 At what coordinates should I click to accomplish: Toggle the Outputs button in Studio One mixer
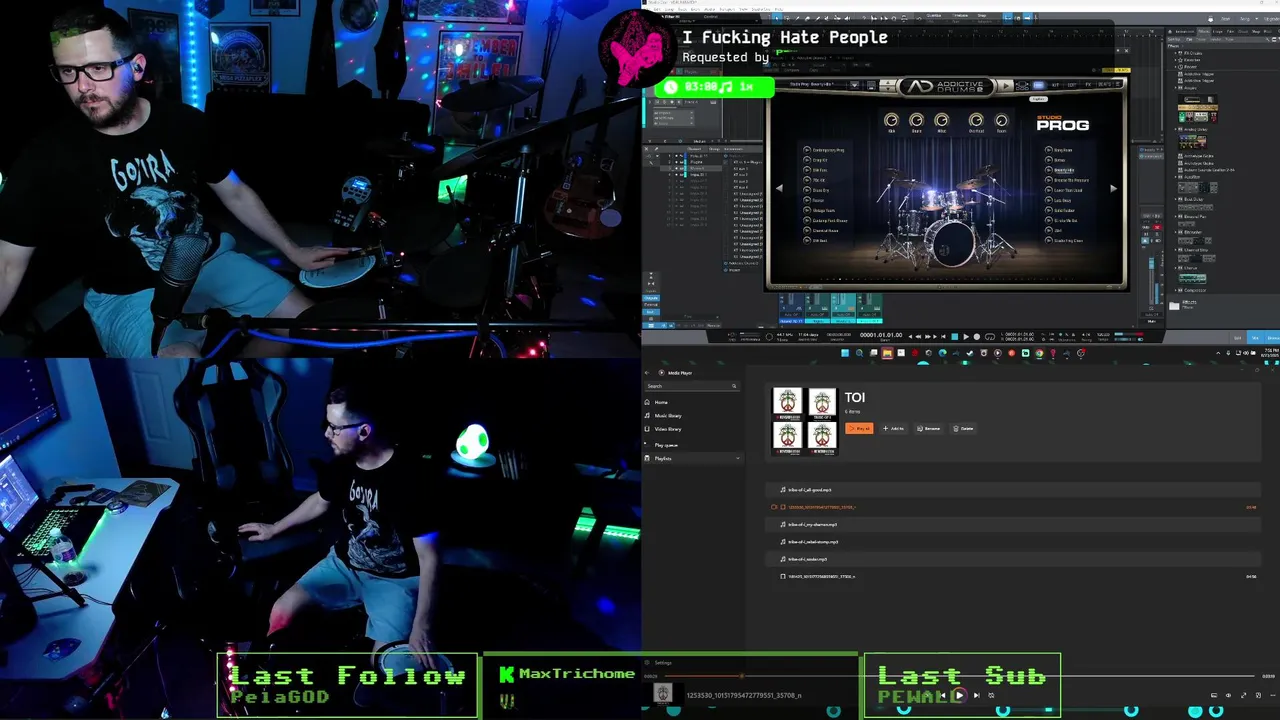coord(651,298)
